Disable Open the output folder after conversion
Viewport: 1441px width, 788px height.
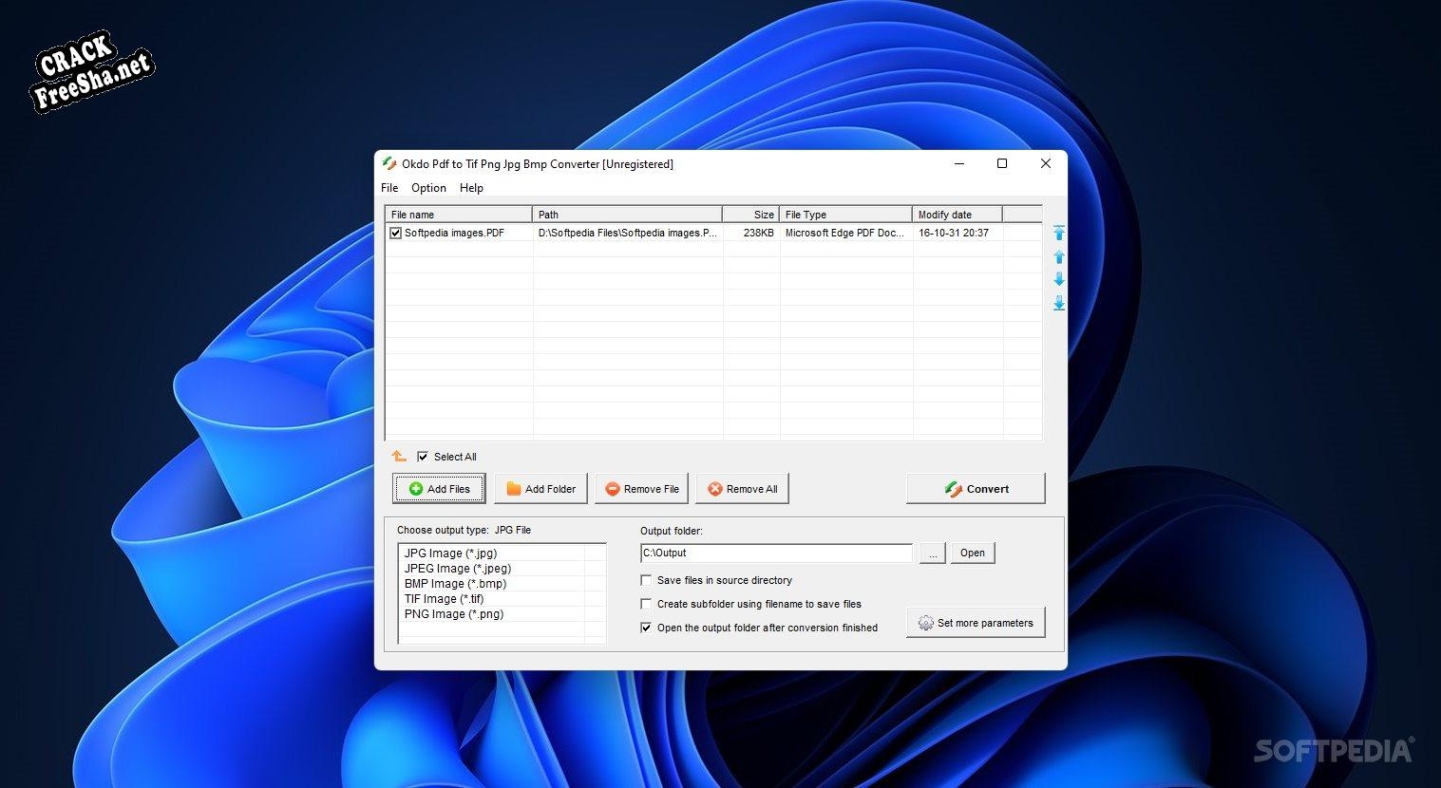646,628
